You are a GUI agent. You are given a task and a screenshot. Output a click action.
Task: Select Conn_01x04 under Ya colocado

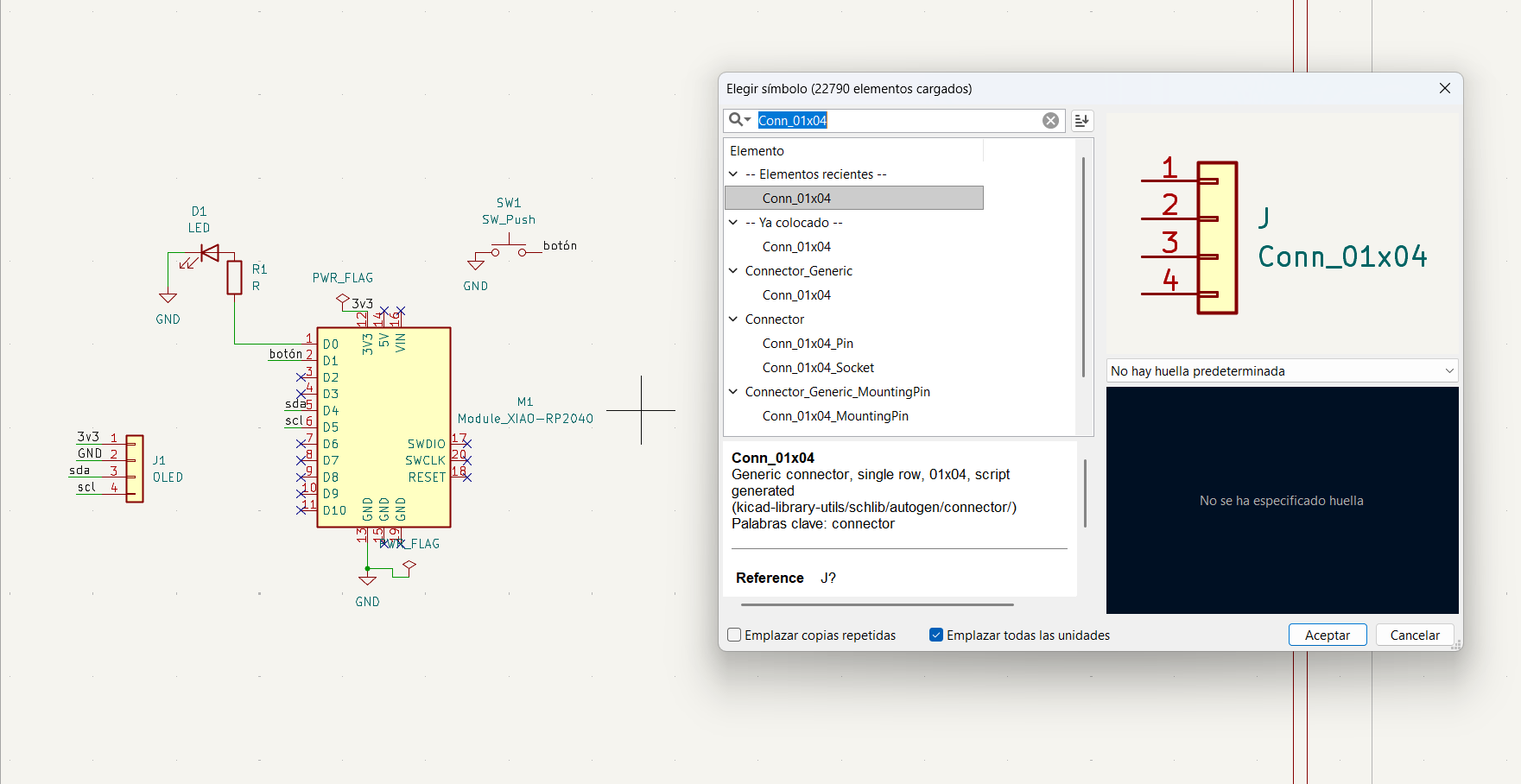tap(796, 246)
